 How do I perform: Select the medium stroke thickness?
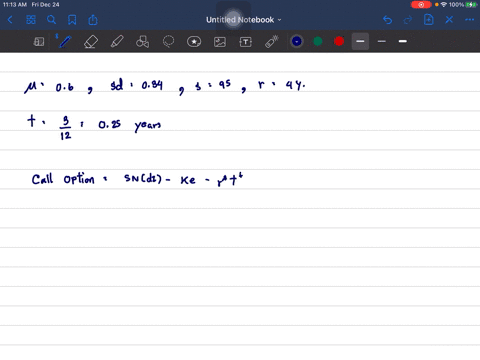(360, 41)
